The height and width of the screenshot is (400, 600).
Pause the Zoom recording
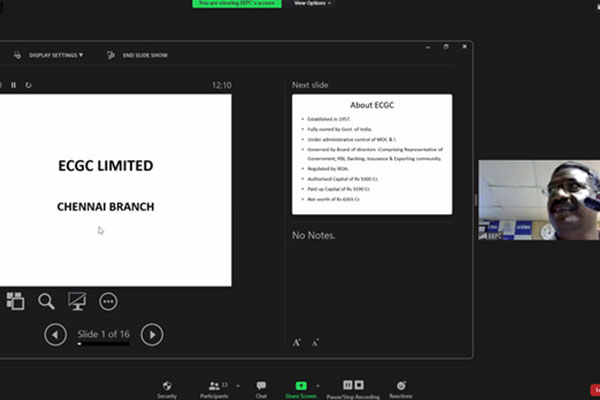pos(347,385)
